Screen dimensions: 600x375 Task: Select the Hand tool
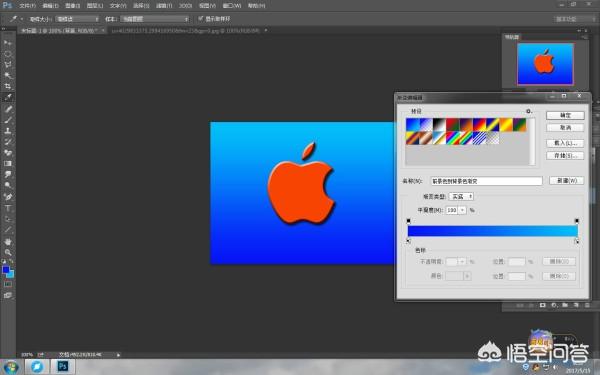tap(8, 242)
